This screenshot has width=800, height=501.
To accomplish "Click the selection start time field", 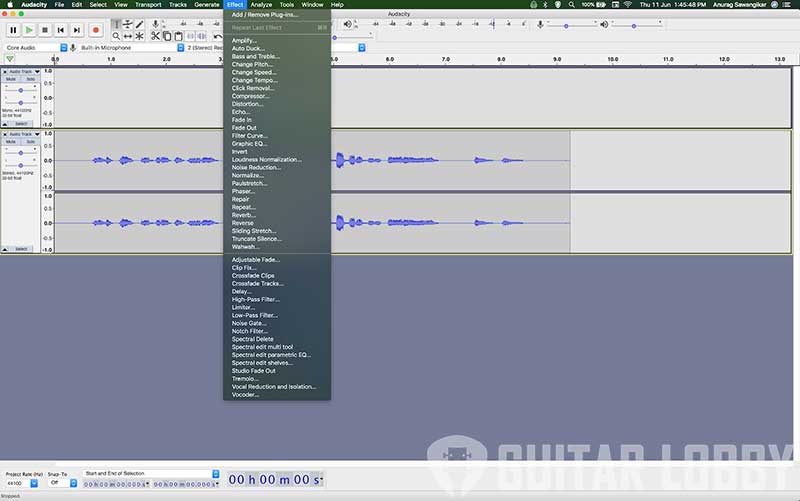I will (116, 484).
